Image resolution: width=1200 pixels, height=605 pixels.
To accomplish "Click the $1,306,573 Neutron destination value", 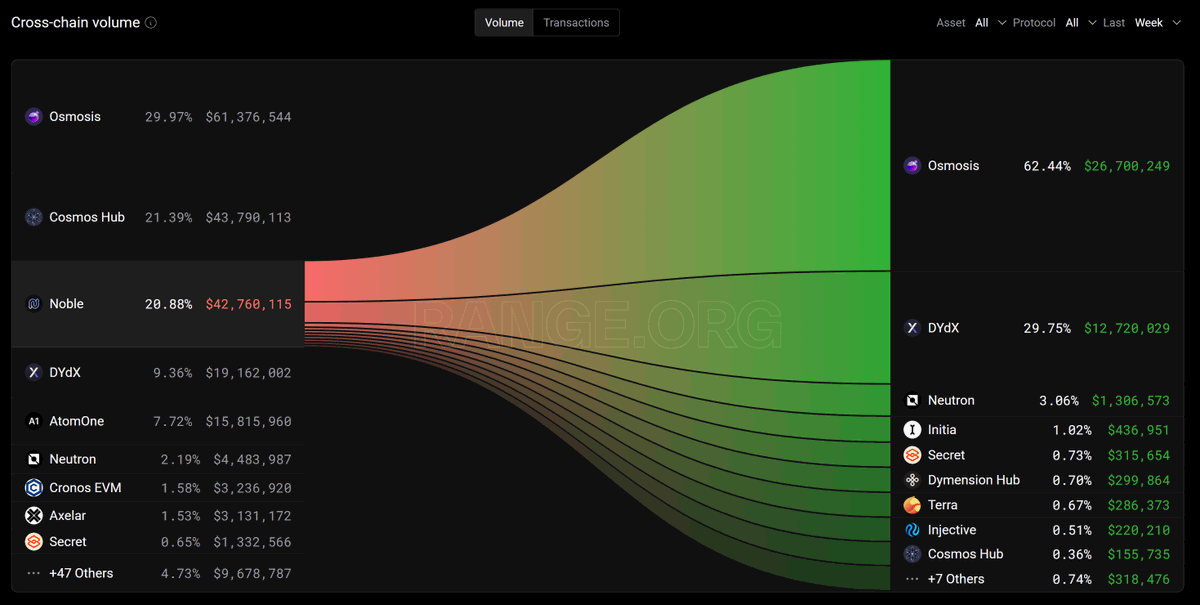I will click(x=1131, y=400).
